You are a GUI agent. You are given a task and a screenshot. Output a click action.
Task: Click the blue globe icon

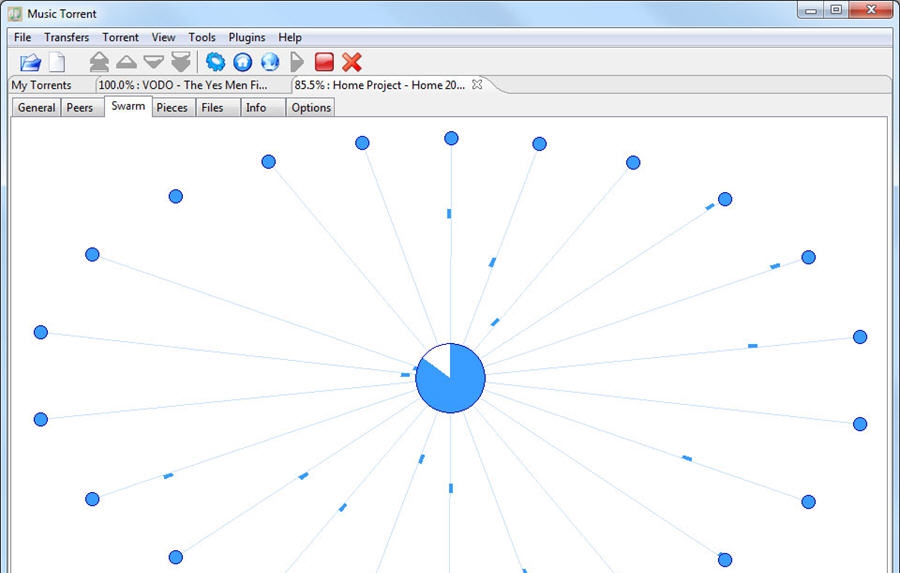[269, 62]
